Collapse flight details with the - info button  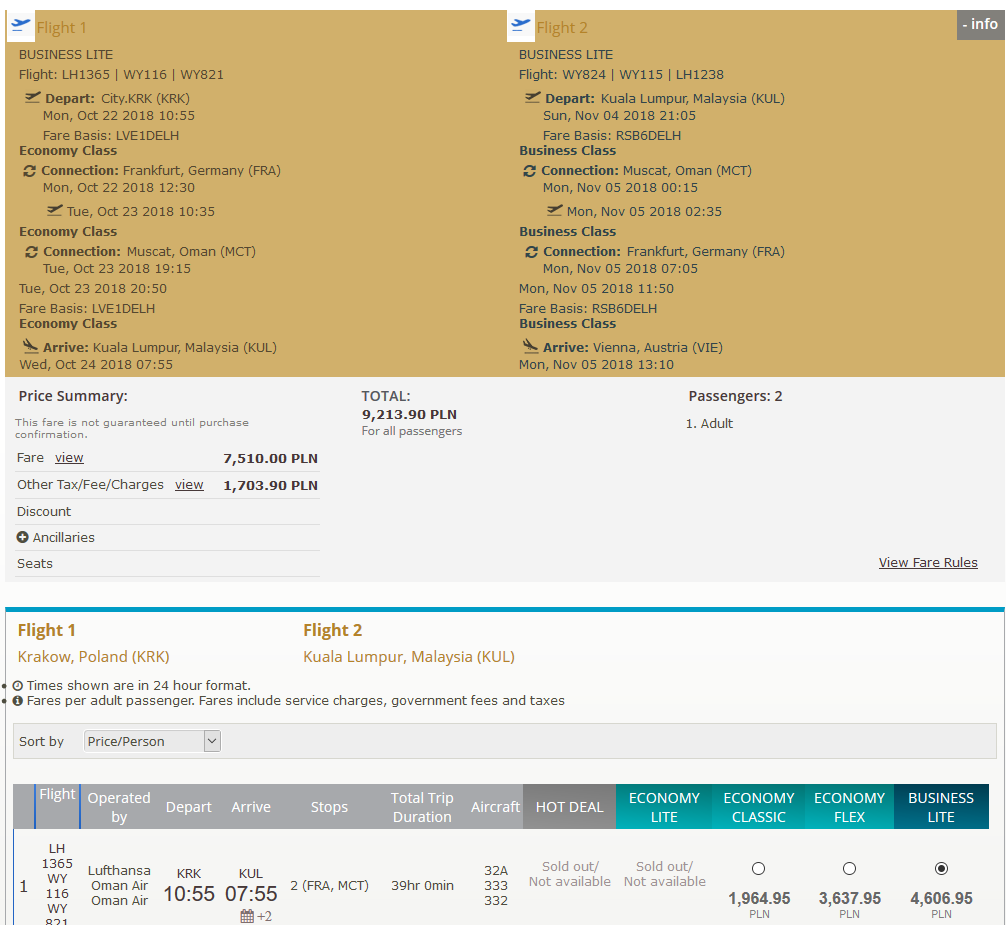pyautogui.click(x=980, y=24)
